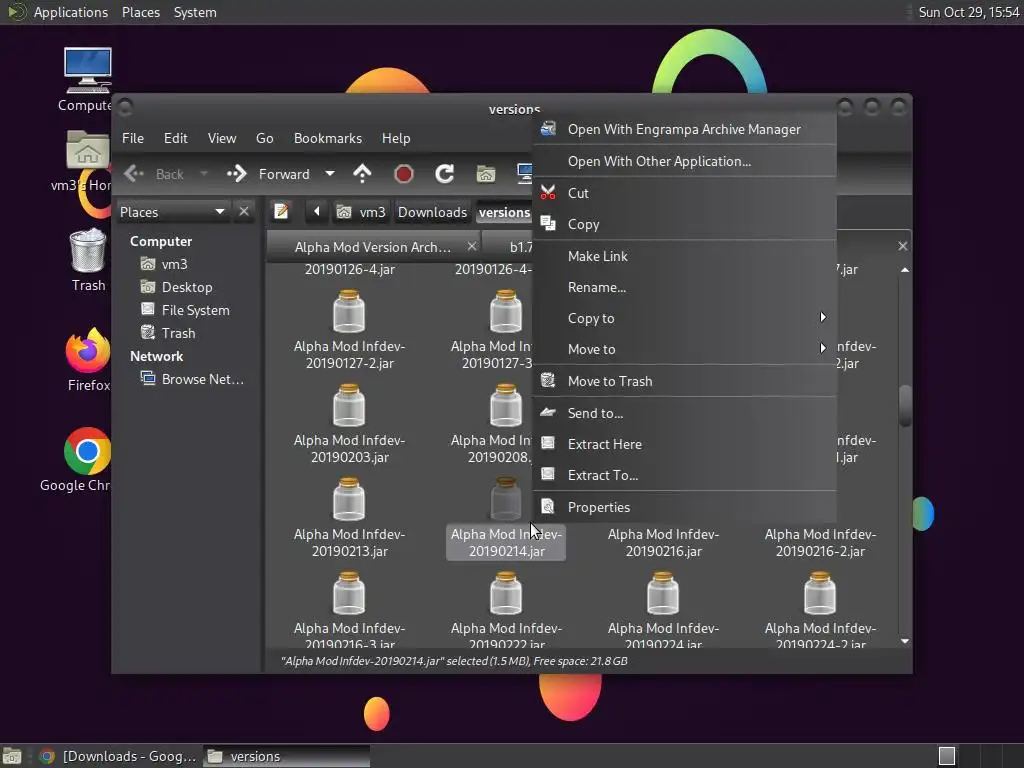The image size is (1024, 768).
Task: Toggle the location edit pencil button
Action: [x=281, y=212]
